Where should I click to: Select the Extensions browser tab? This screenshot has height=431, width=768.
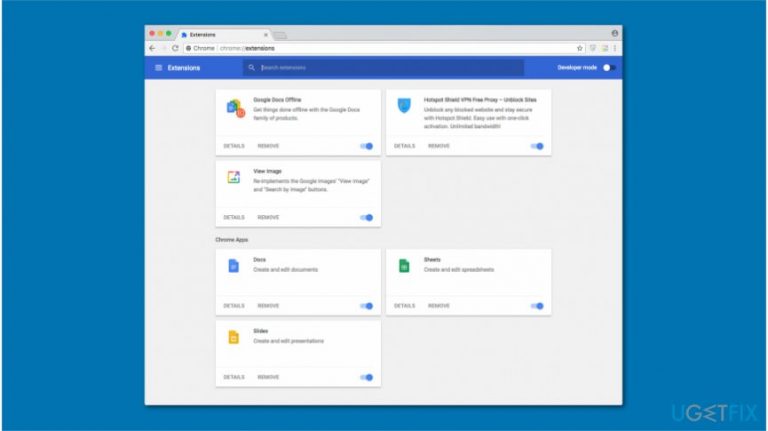click(223, 35)
